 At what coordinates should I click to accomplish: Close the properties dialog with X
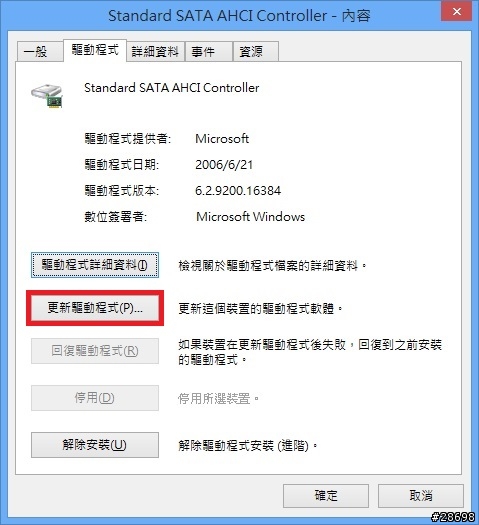click(457, 12)
